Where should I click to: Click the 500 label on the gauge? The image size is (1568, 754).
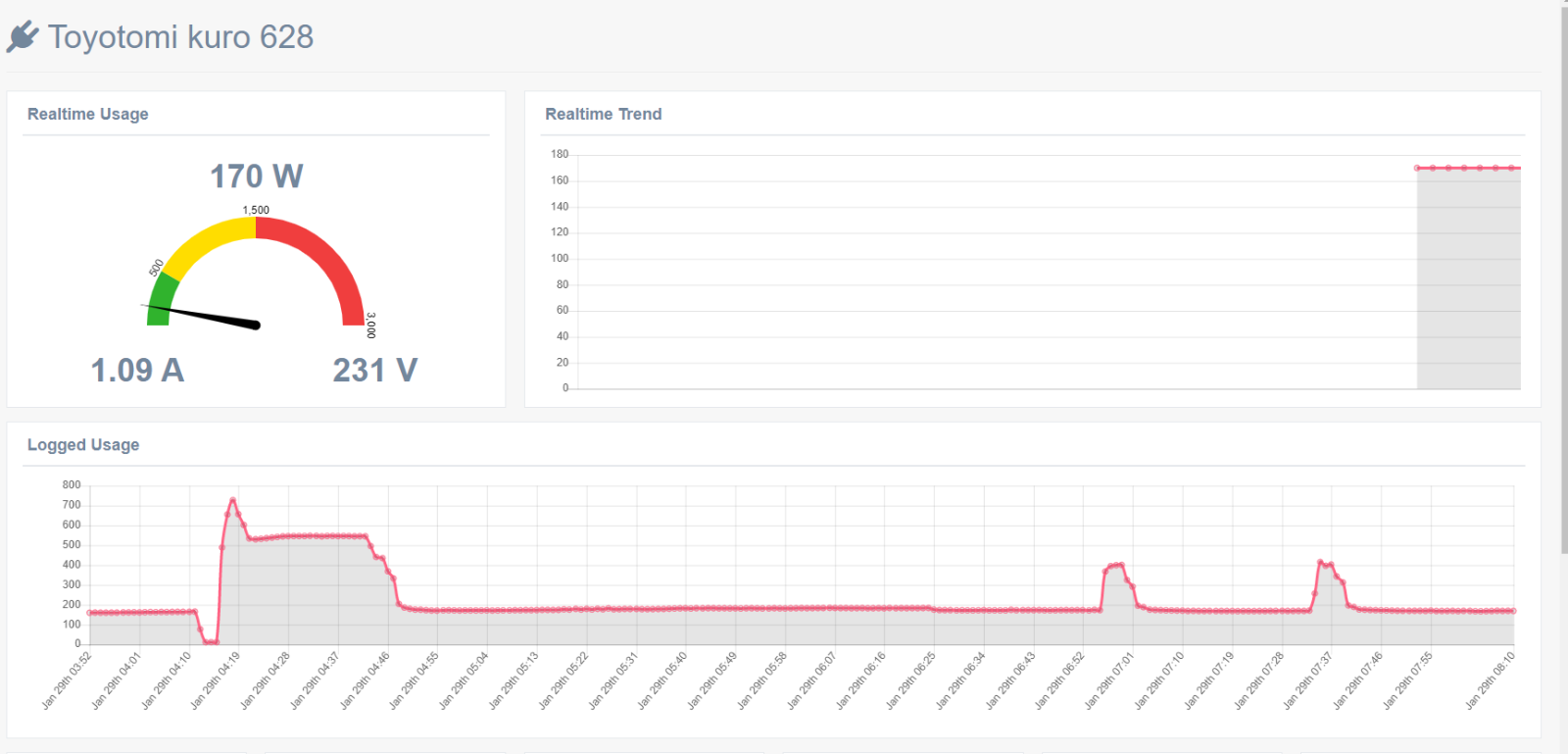point(156,268)
